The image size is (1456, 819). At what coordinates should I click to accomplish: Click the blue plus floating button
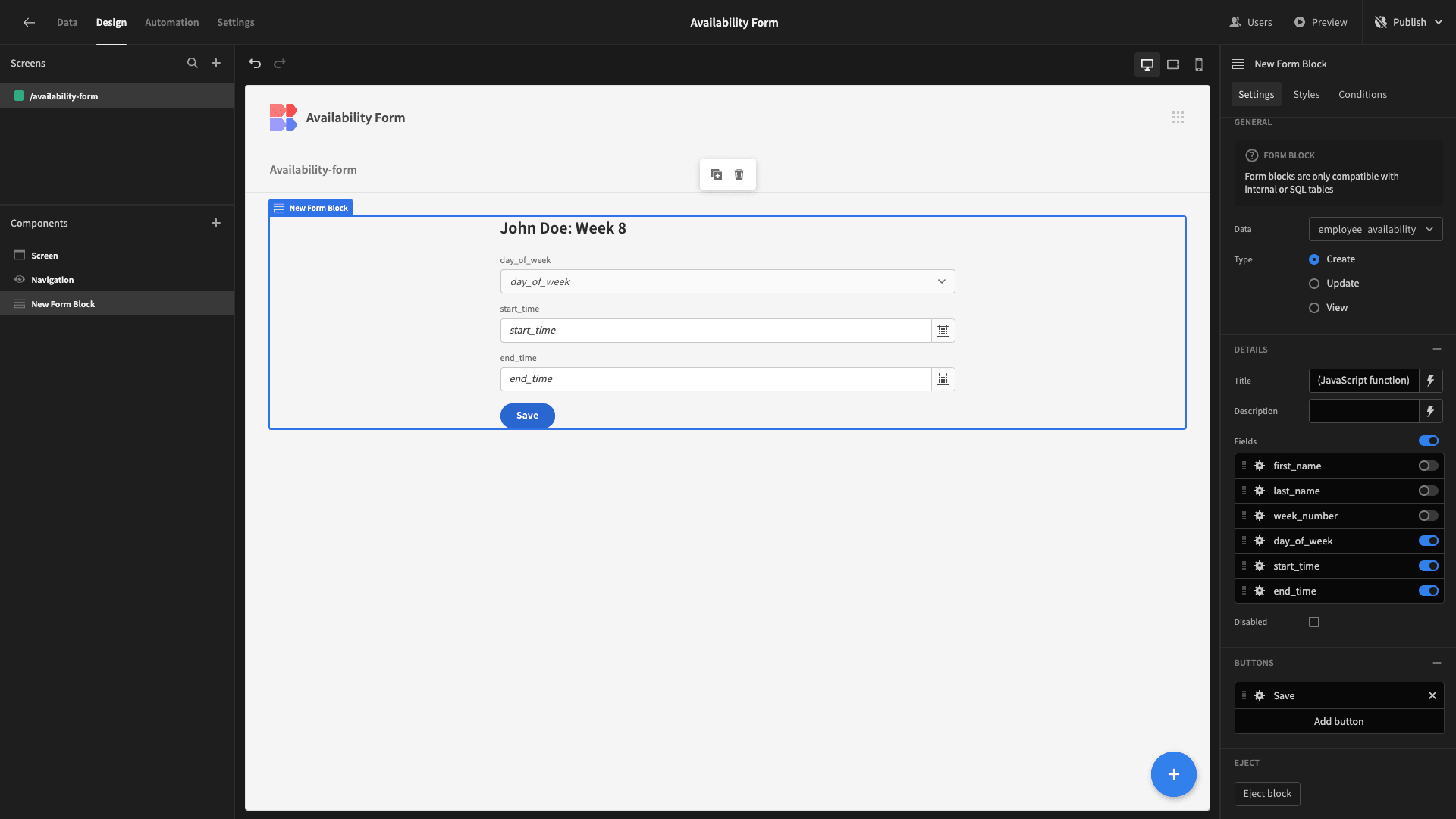[1173, 774]
